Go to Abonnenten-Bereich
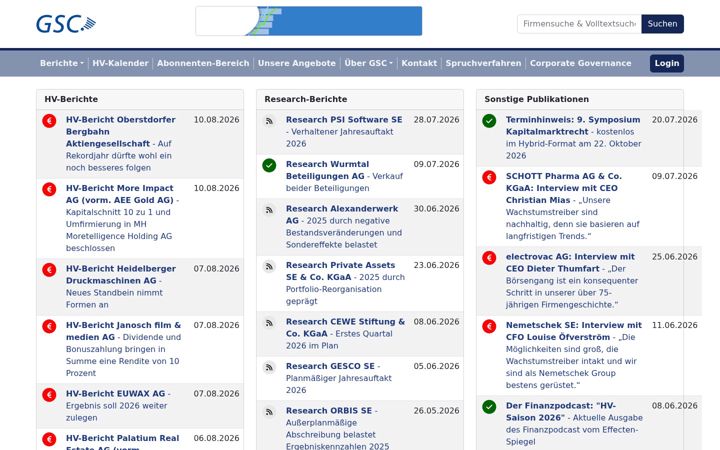Screen dimensions: 720x450 [x=203, y=63]
